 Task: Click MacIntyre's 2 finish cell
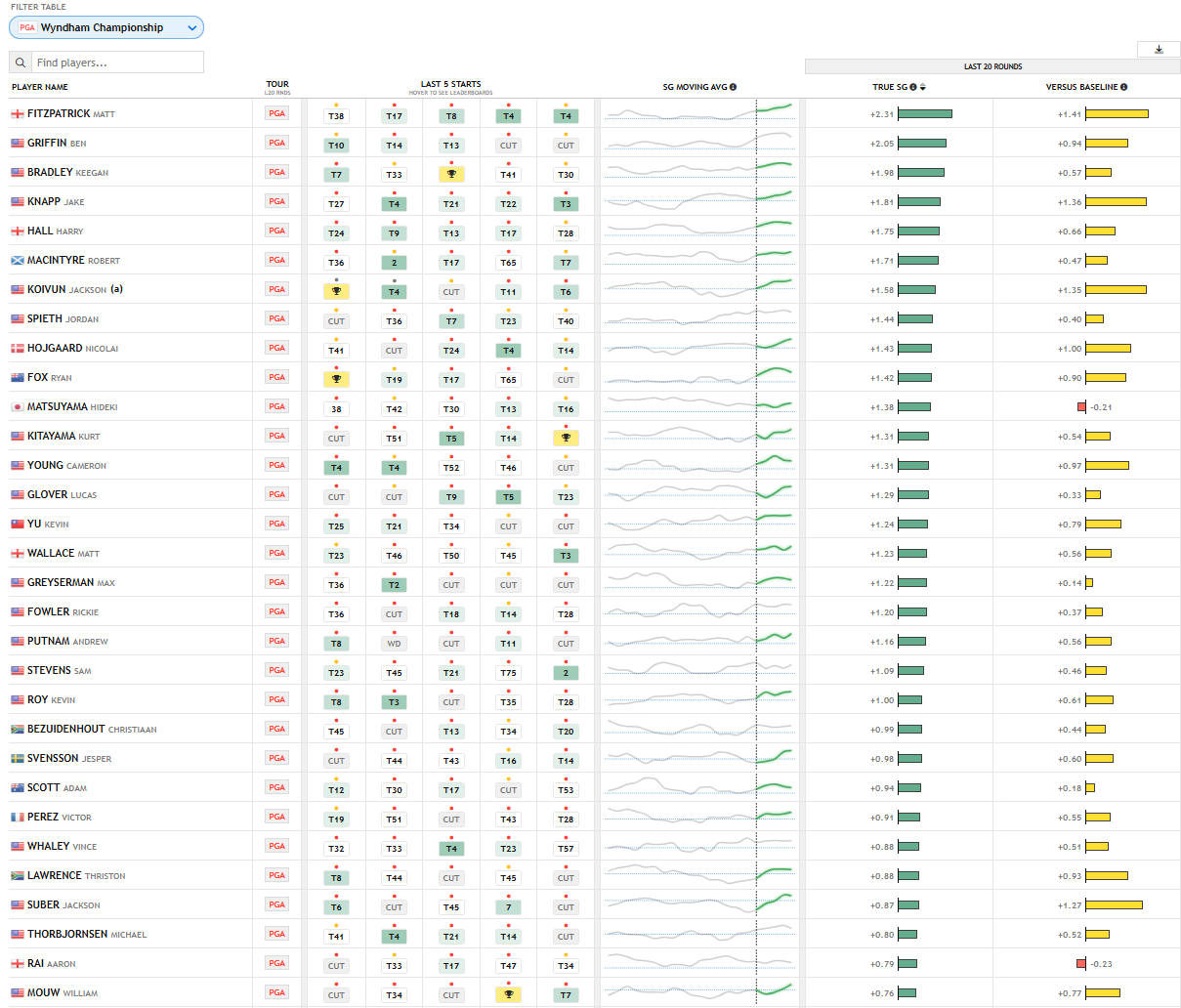coord(394,262)
